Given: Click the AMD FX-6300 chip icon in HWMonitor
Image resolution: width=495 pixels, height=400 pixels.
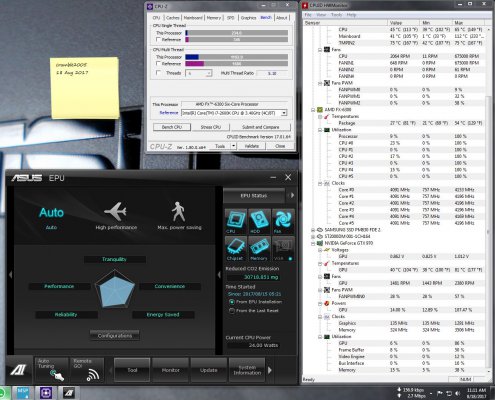Looking at the screenshot, I should pos(320,109).
